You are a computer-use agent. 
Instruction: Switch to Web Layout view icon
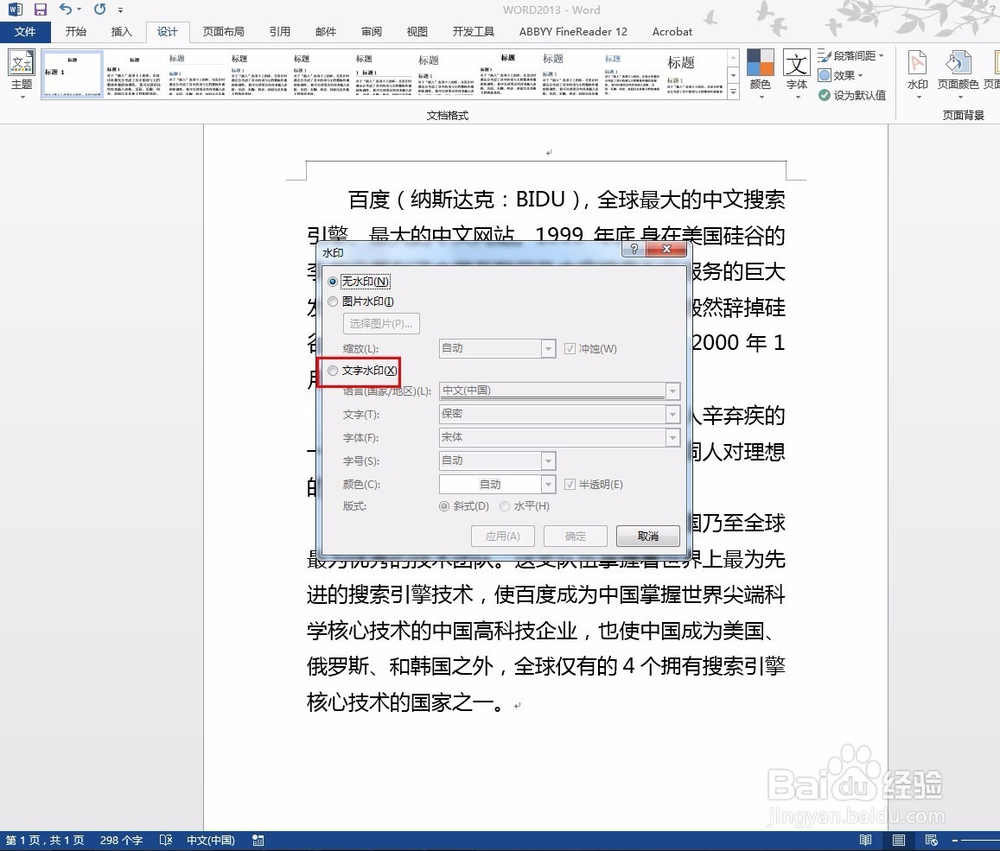[930, 840]
